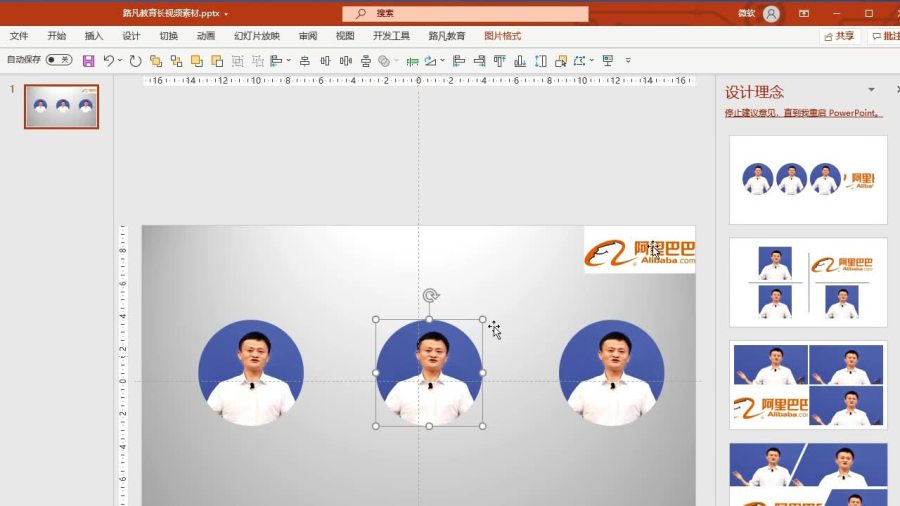Click the Align Top icon
Image resolution: width=900 pixels, height=506 pixels.
tap(499, 61)
